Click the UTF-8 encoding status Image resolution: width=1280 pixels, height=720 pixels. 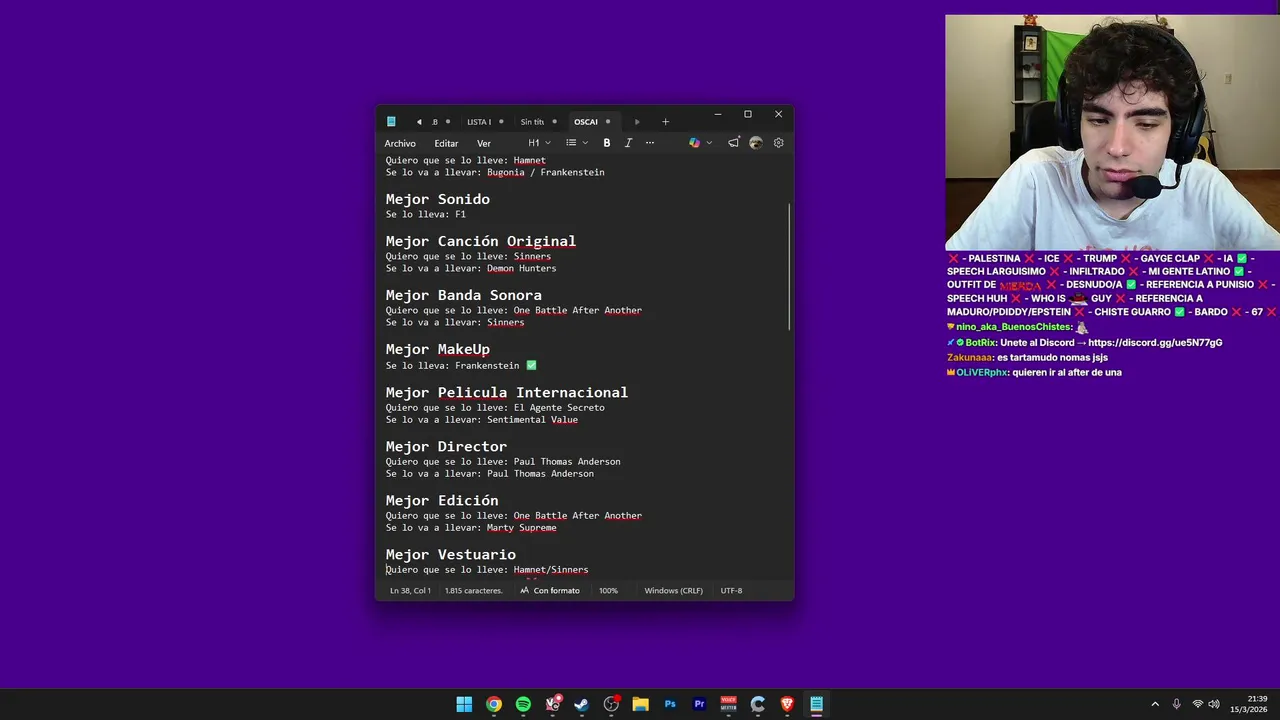(x=731, y=590)
